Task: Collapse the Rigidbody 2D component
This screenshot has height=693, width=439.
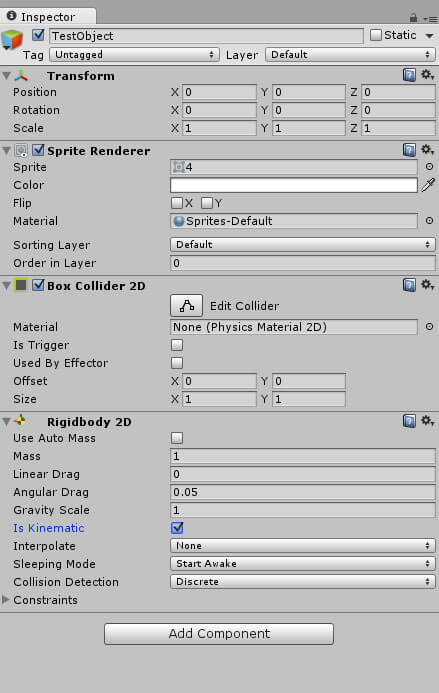Action: tap(6, 422)
